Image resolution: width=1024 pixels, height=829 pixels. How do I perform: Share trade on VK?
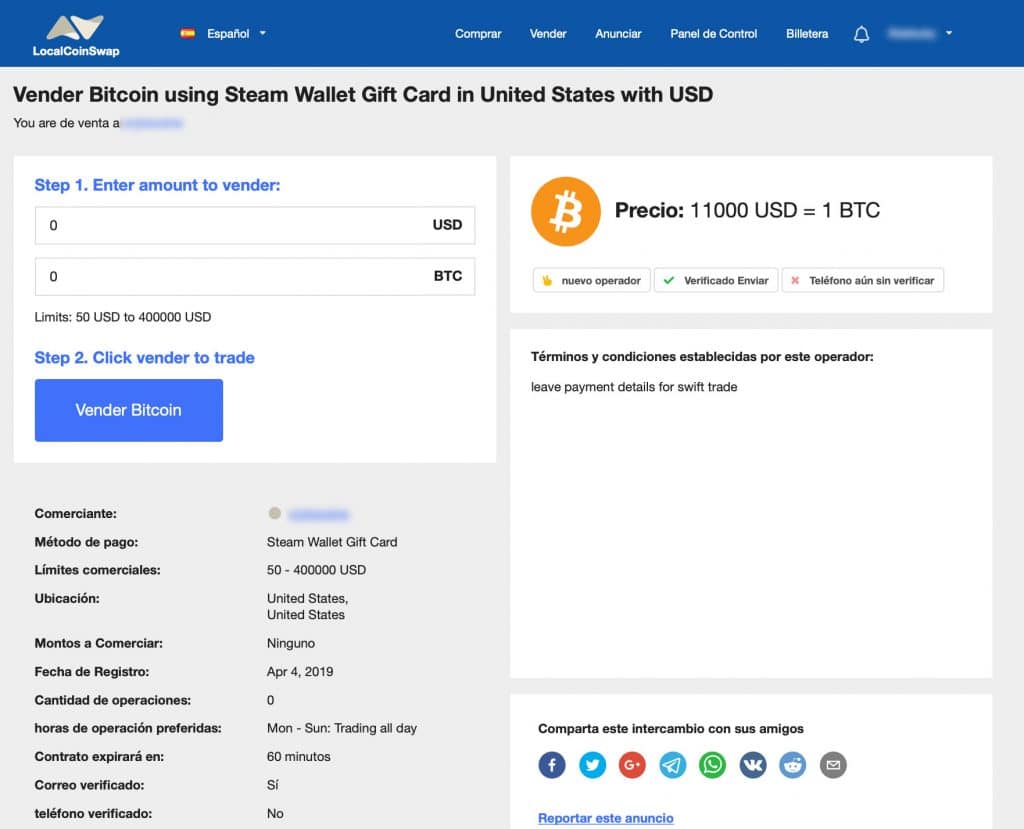coord(753,765)
